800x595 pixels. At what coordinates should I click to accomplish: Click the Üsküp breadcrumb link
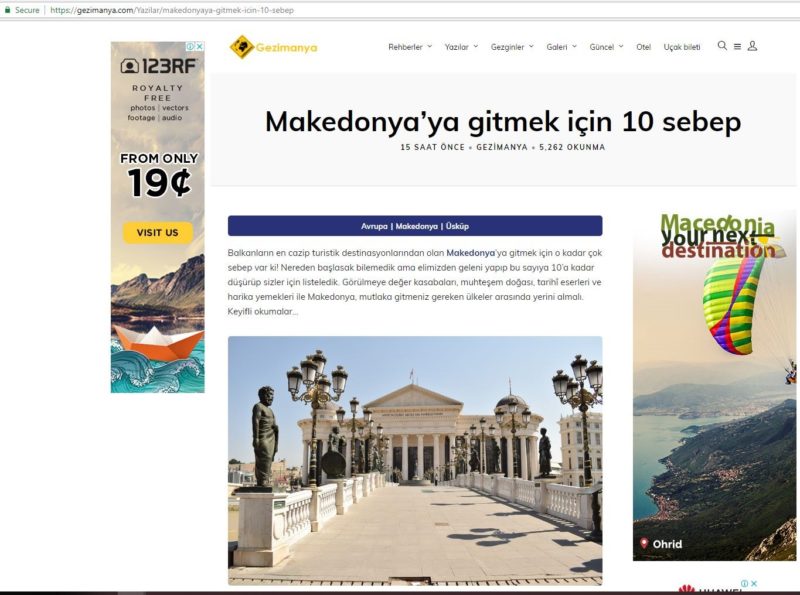[457, 226]
